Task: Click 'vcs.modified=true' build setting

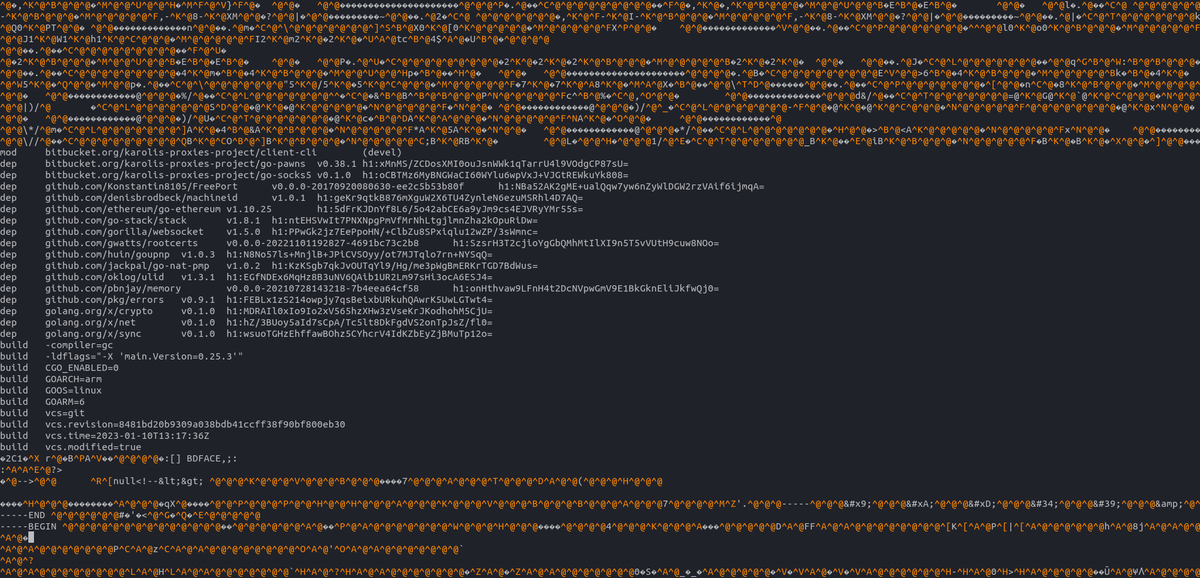Action: pos(95,446)
